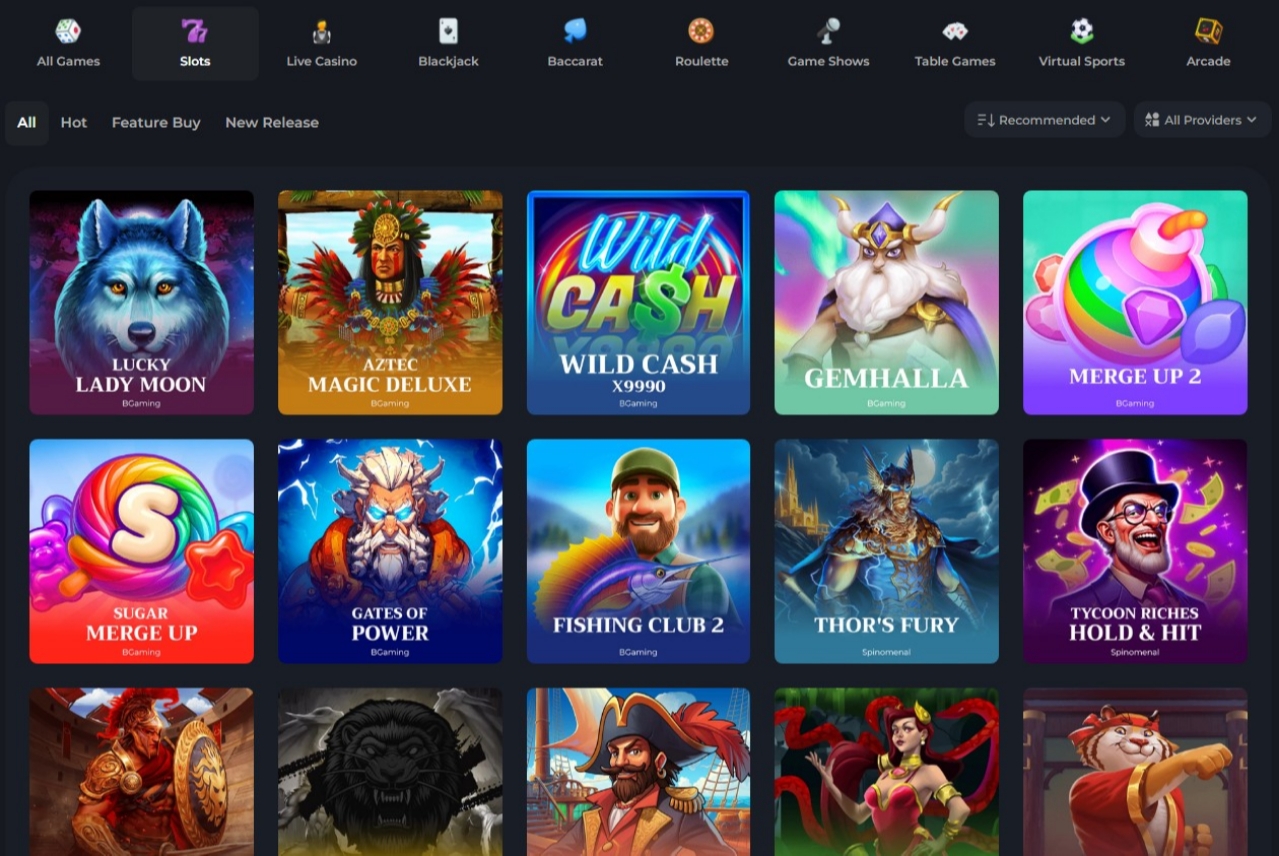The image size is (1279, 856).
Task: Click the All Games dice icon
Action: click(x=68, y=31)
